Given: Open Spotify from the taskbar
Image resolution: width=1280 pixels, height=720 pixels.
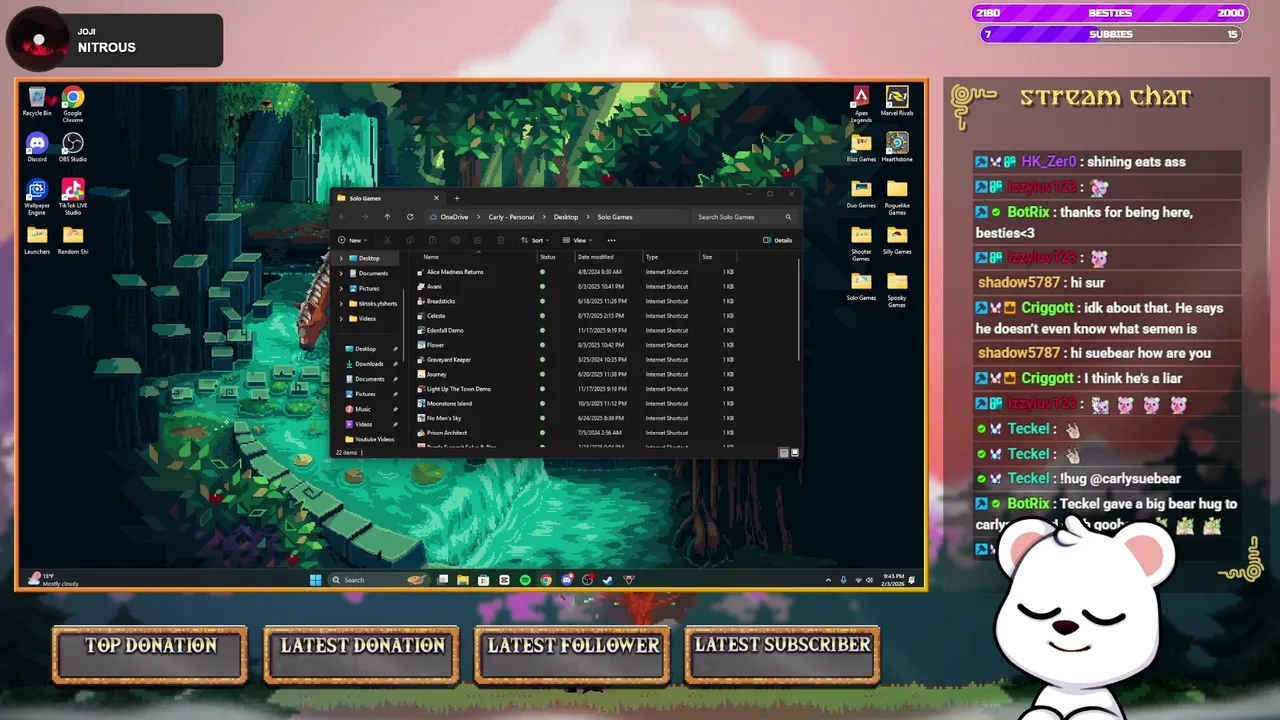Looking at the screenshot, I should tap(525, 580).
